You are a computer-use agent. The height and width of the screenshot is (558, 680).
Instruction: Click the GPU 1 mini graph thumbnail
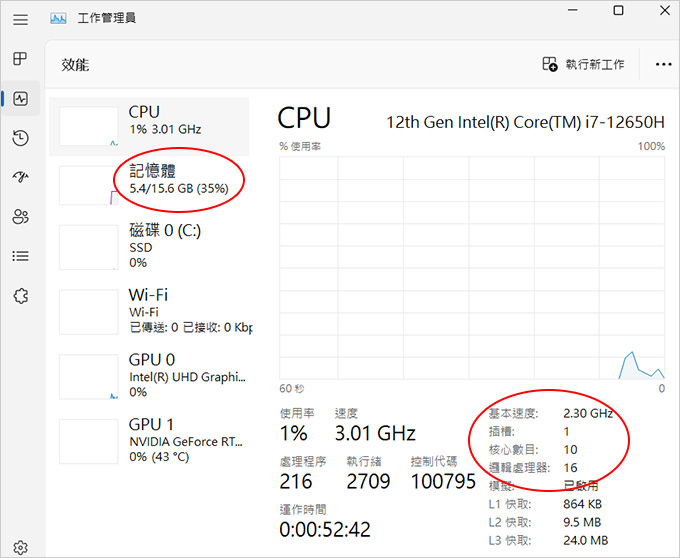click(x=88, y=441)
